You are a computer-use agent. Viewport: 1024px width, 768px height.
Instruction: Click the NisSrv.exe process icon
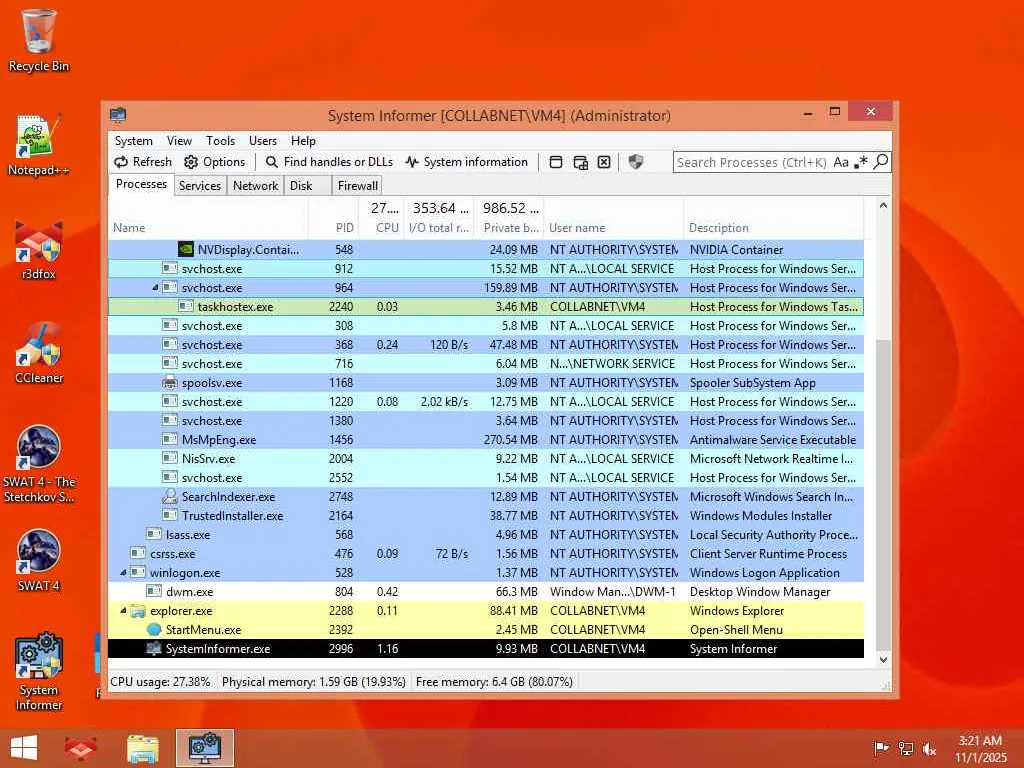pyautogui.click(x=170, y=458)
